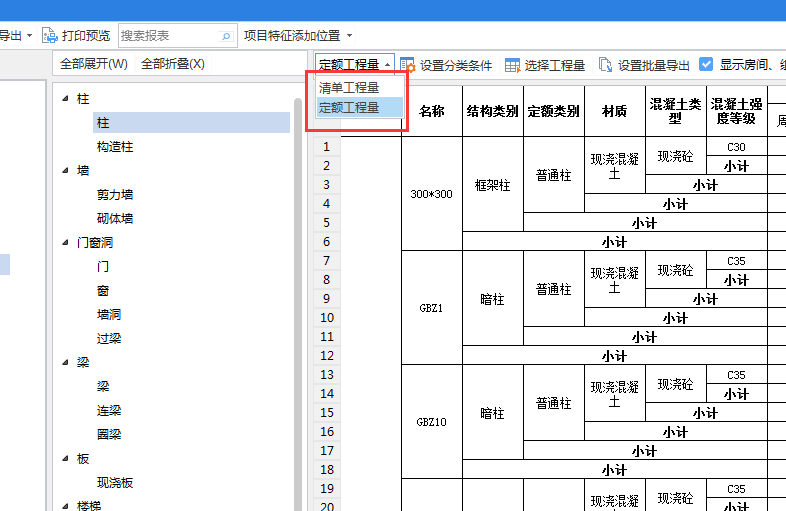Collapse the 梁 tree group arrow
Screen dimensions: 786x511
pyautogui.click(x=65, y=362)
